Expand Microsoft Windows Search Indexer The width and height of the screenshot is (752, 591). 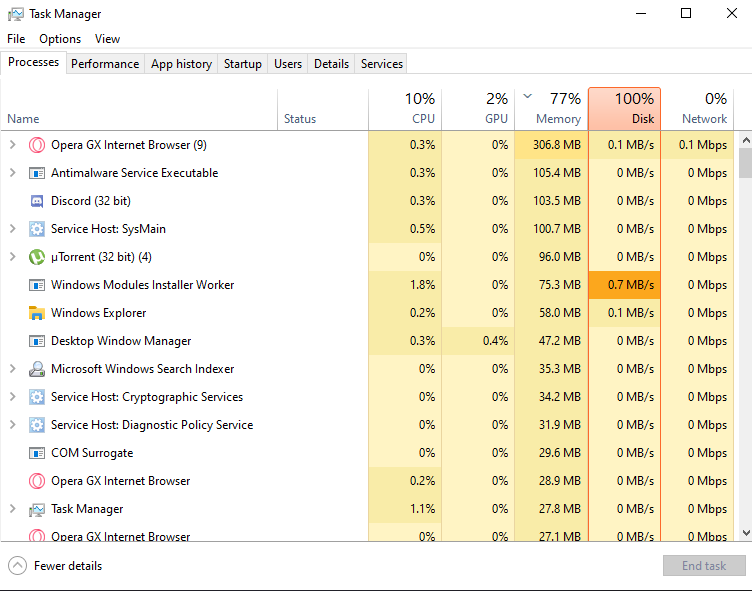pos(13,369)
